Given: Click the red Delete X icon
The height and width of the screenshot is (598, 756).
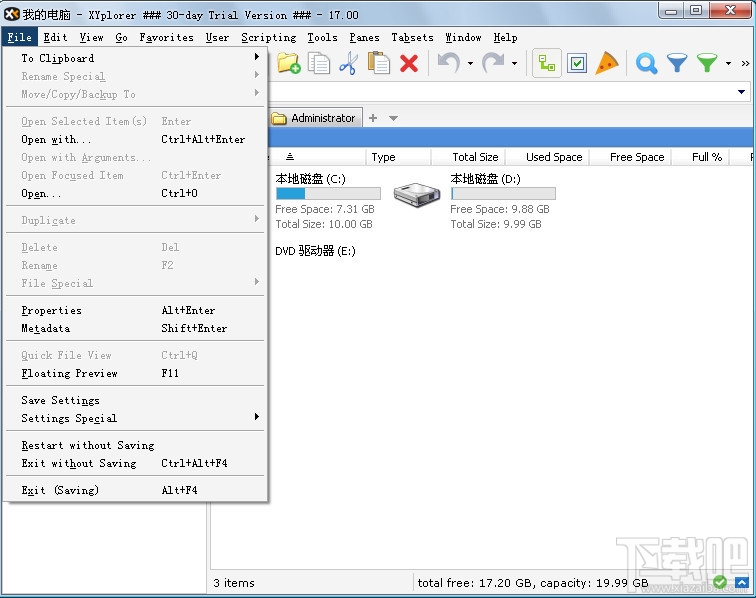Looking at the screenshot, I should (409, 63).
